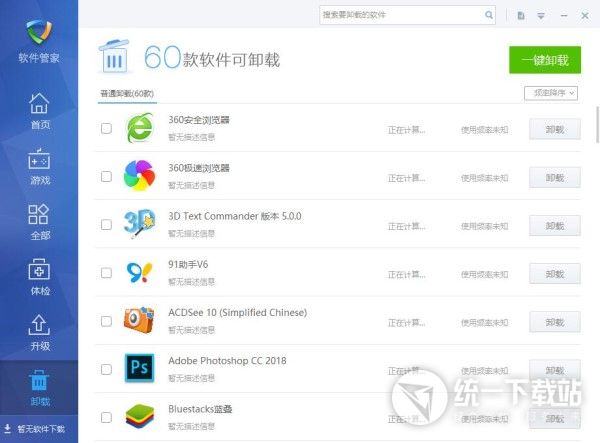This screenshot has height=443, width=600.
Task: Open the 体检 checkup section
Action: click(39, 277)
